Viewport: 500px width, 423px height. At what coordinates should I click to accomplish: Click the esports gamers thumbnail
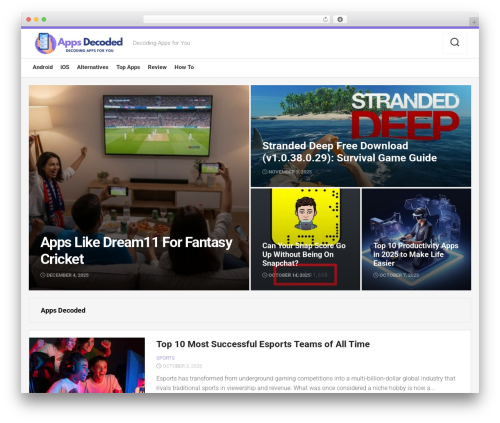[87, 365]
